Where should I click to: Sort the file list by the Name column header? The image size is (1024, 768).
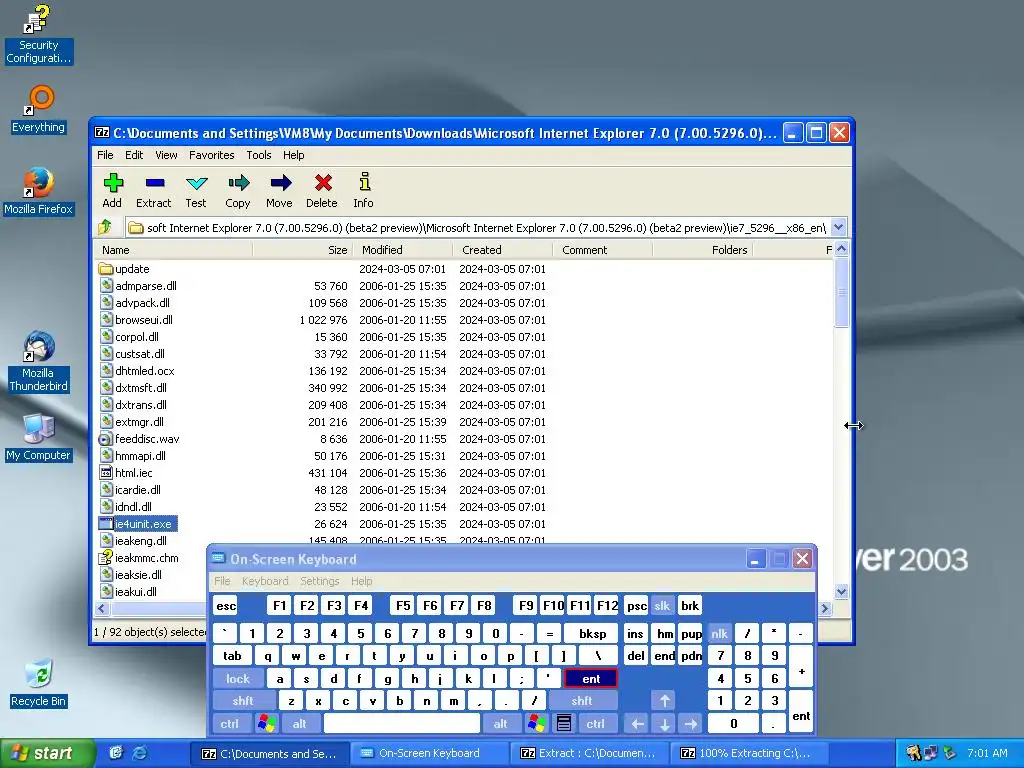(174, 249)
